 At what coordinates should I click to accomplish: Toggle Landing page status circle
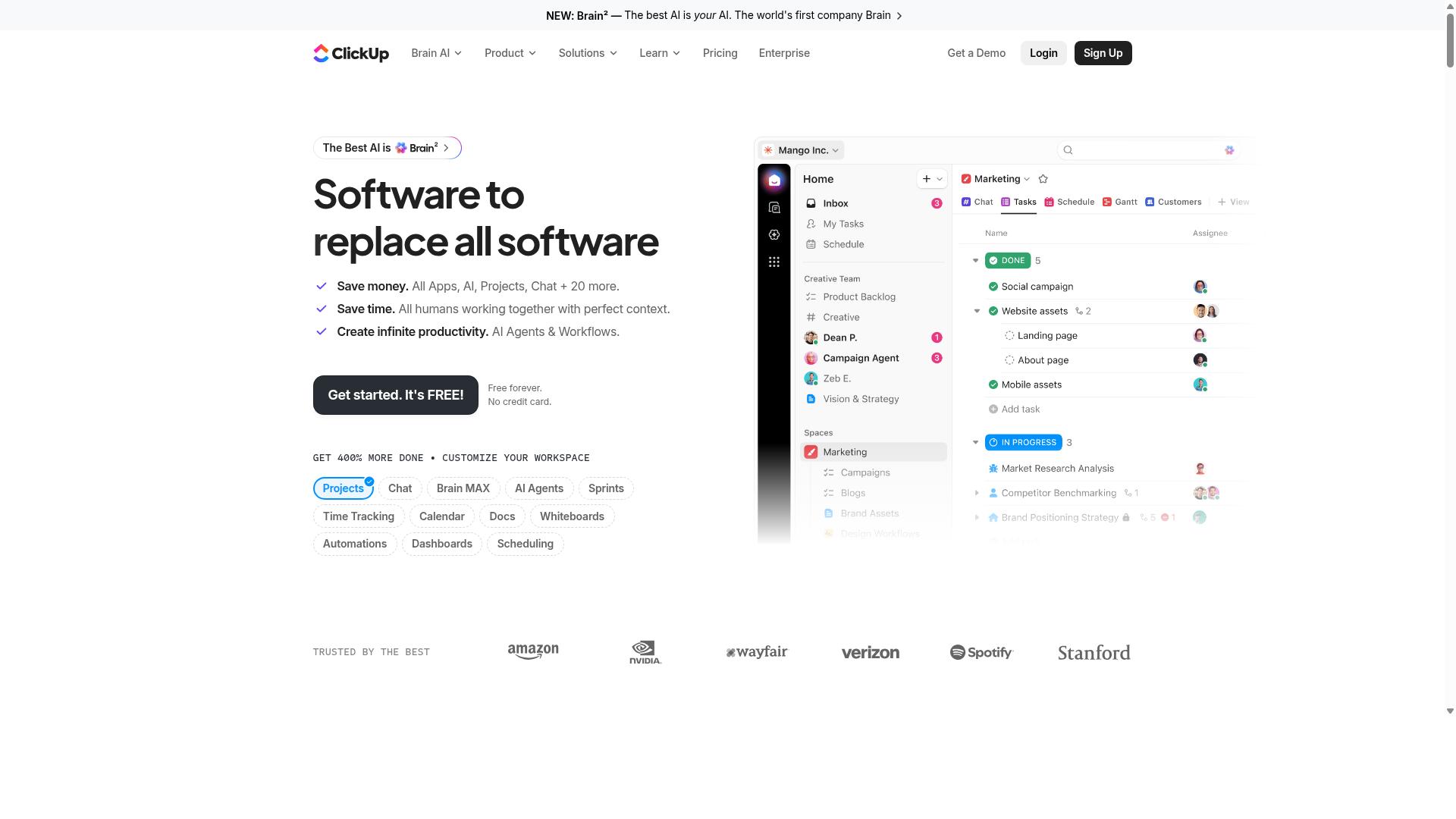tap(1009, 336)
